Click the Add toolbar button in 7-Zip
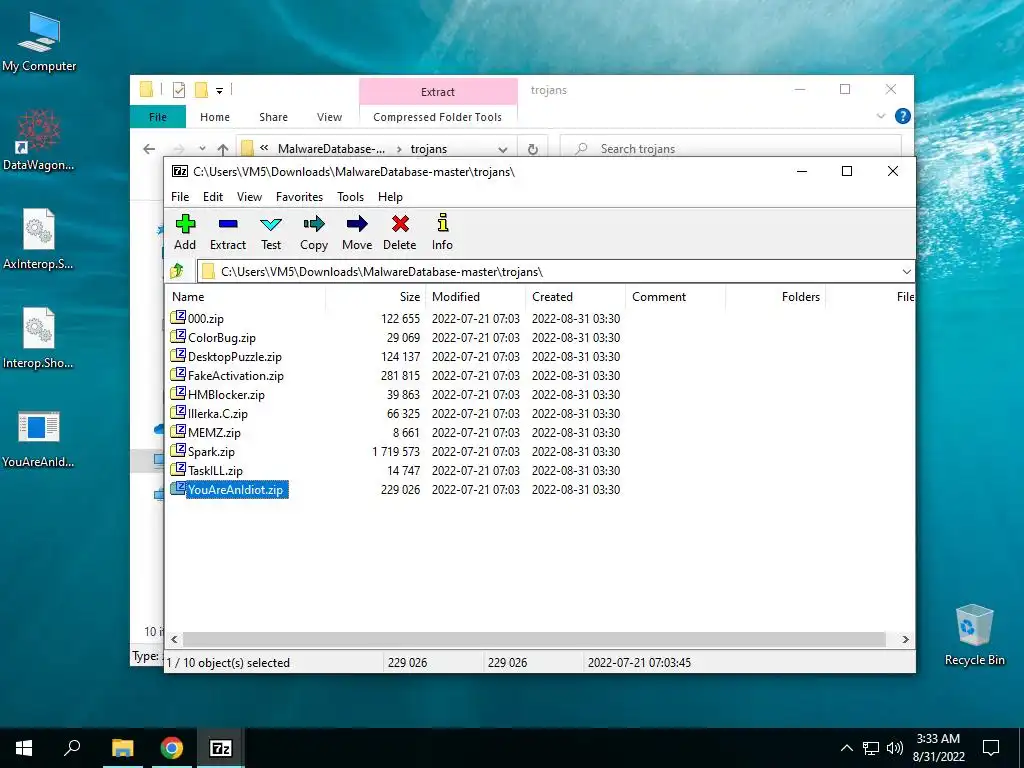Screen dimensions: 1024x768 185,232
